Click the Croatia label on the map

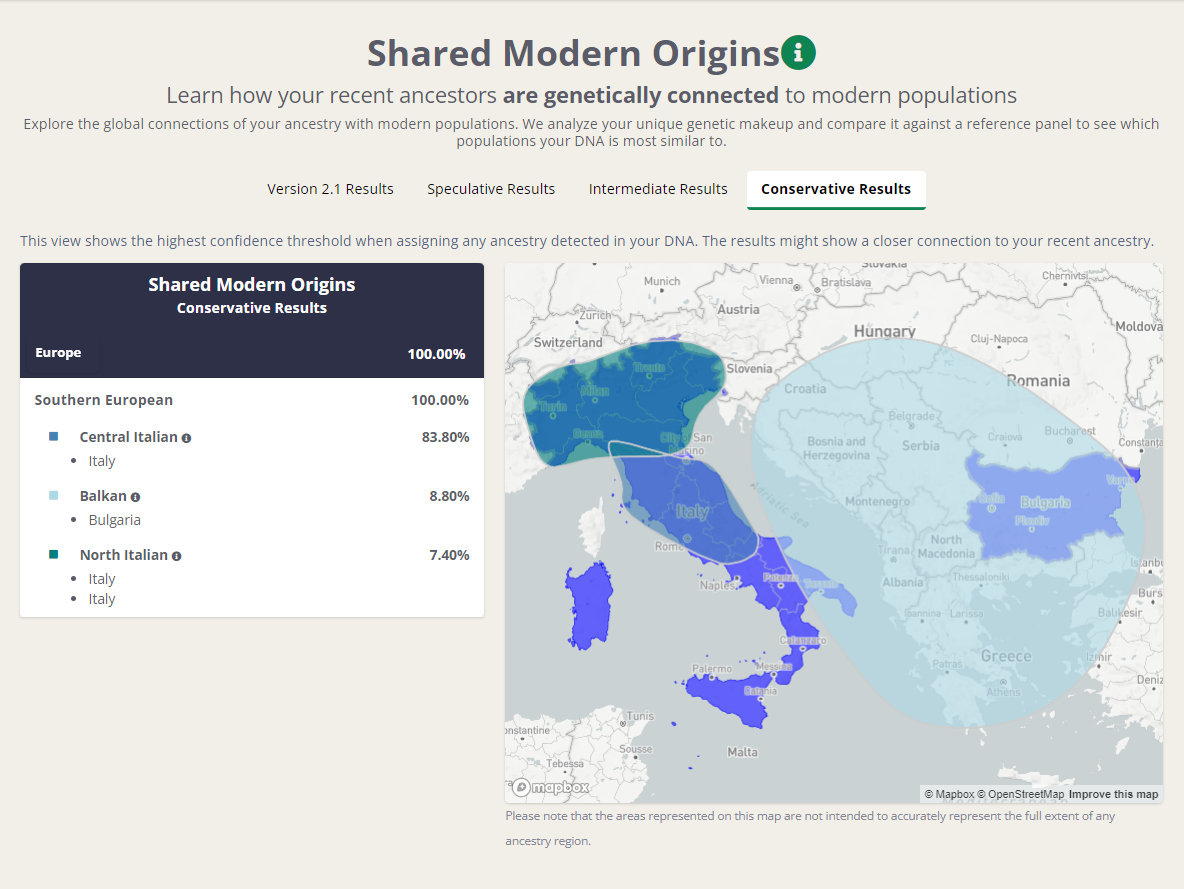click(805, 389)
